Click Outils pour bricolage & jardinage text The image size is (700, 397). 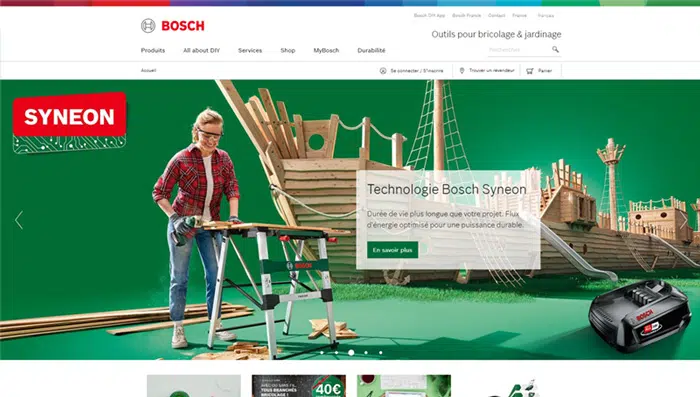click(496, 34)
